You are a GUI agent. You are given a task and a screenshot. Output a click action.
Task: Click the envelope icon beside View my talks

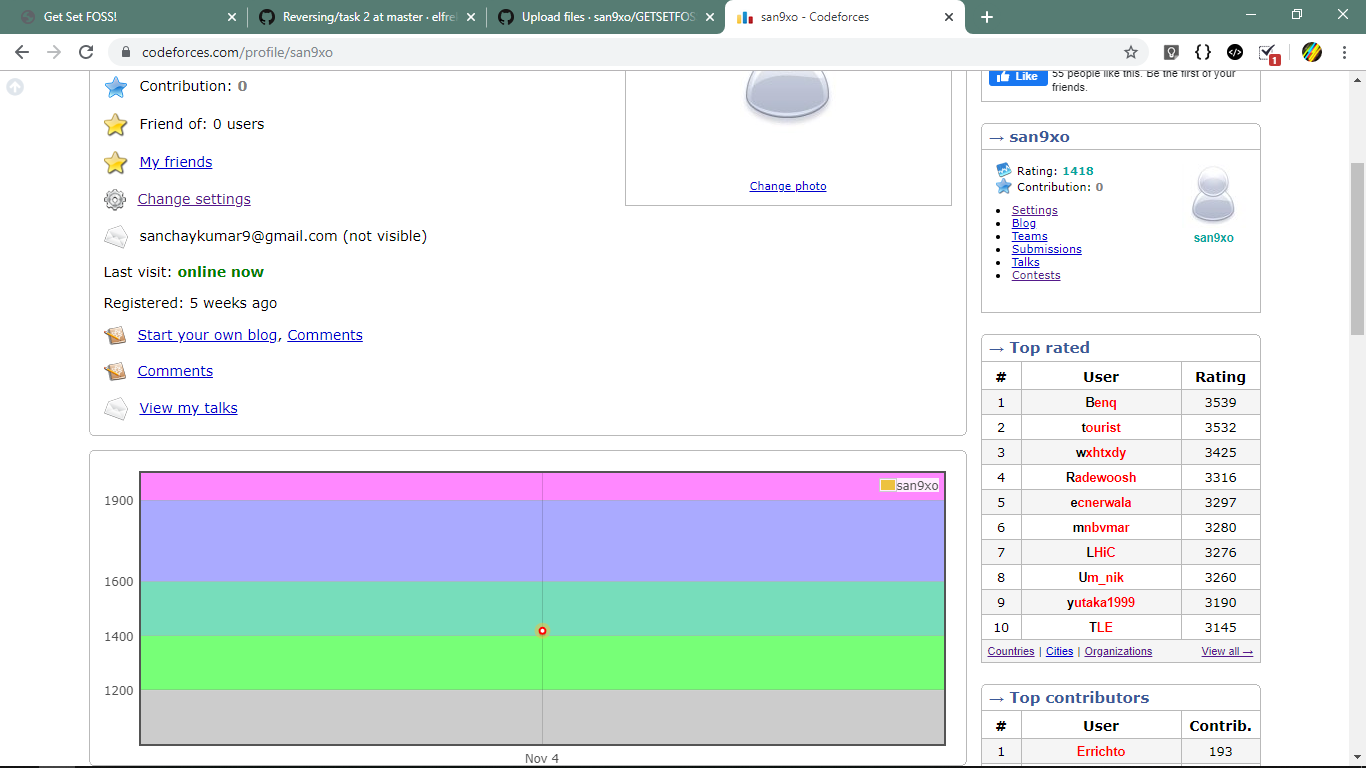(x=116, y=408)
